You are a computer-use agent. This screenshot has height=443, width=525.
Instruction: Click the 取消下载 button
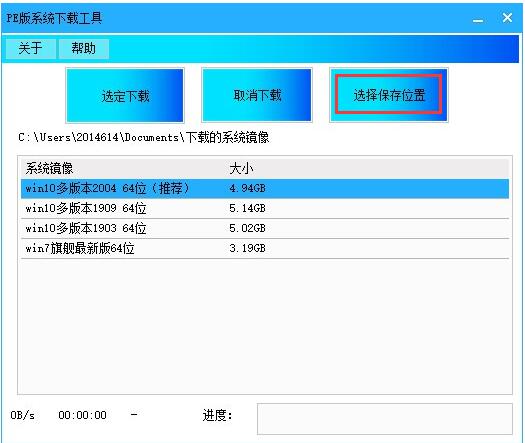(x=257, y=95)
